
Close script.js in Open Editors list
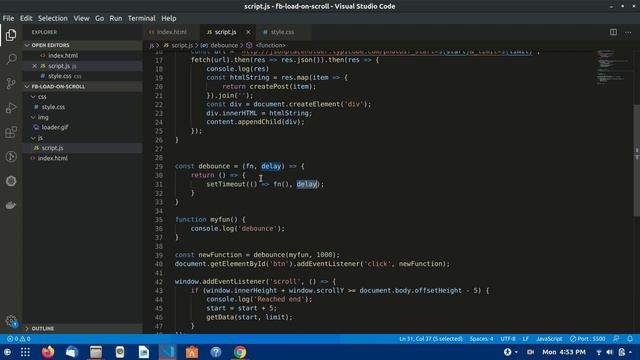tap(34, 66)
